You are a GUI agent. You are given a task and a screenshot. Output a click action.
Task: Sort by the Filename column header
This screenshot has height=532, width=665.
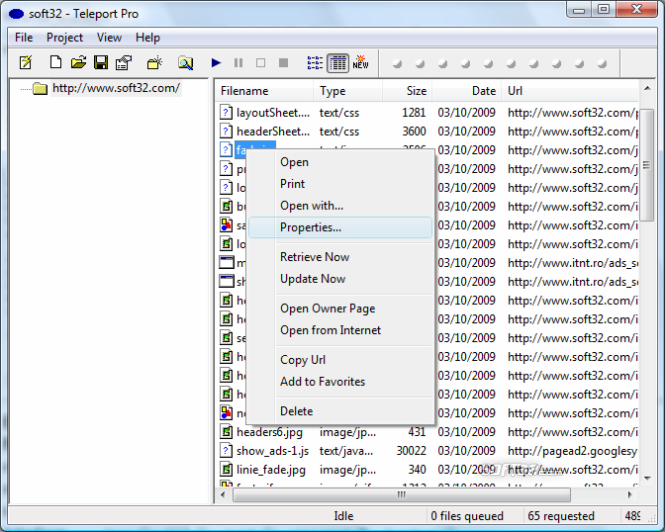265,91
